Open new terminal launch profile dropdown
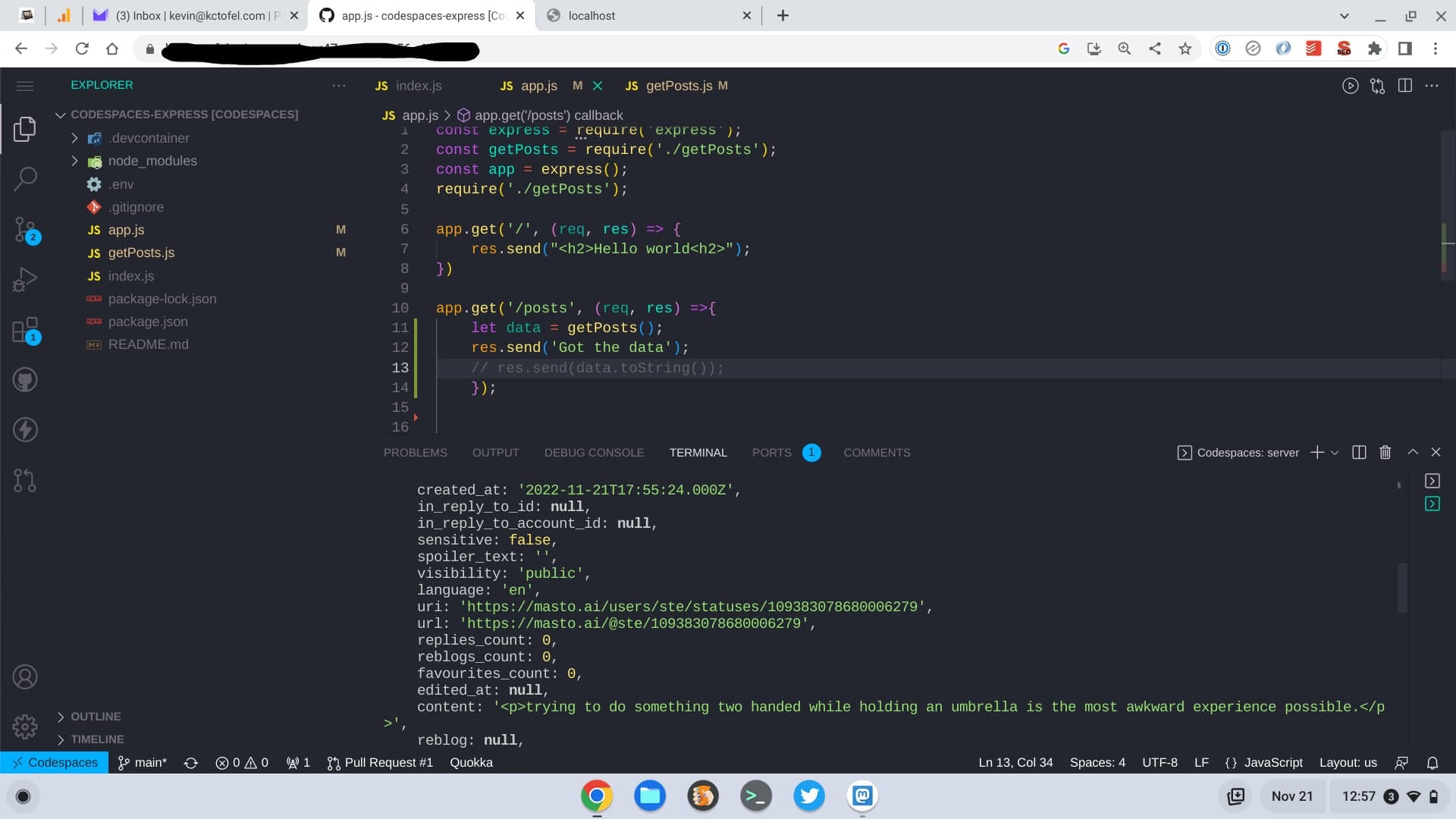Image resolution: width=1456 pixels, height=819 pixels. pyautogui.click(x=1335, y=453)
